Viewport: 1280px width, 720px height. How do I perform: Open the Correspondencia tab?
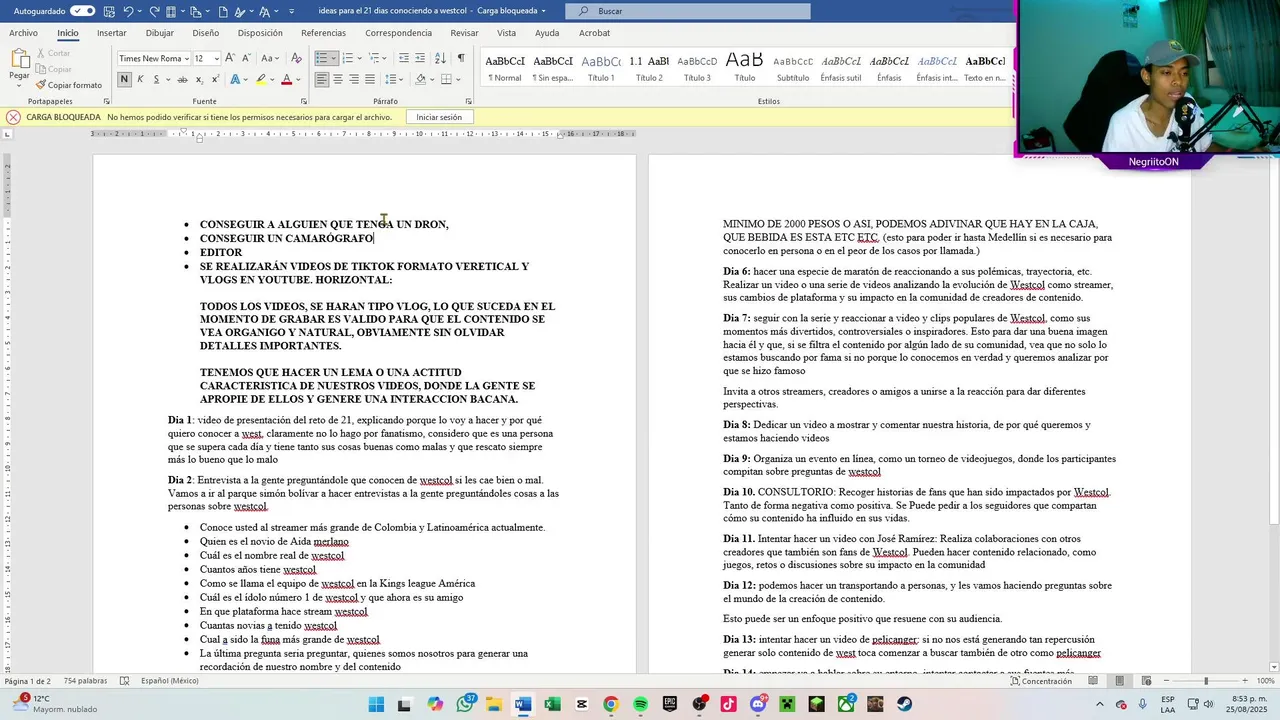pos(398,33)
